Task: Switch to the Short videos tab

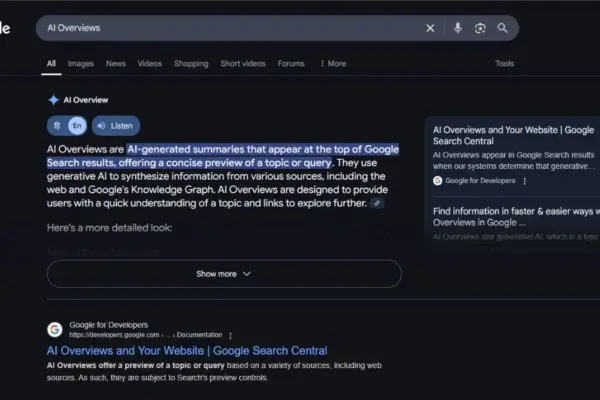Action: pyautogui.click(x=243, y=64)
